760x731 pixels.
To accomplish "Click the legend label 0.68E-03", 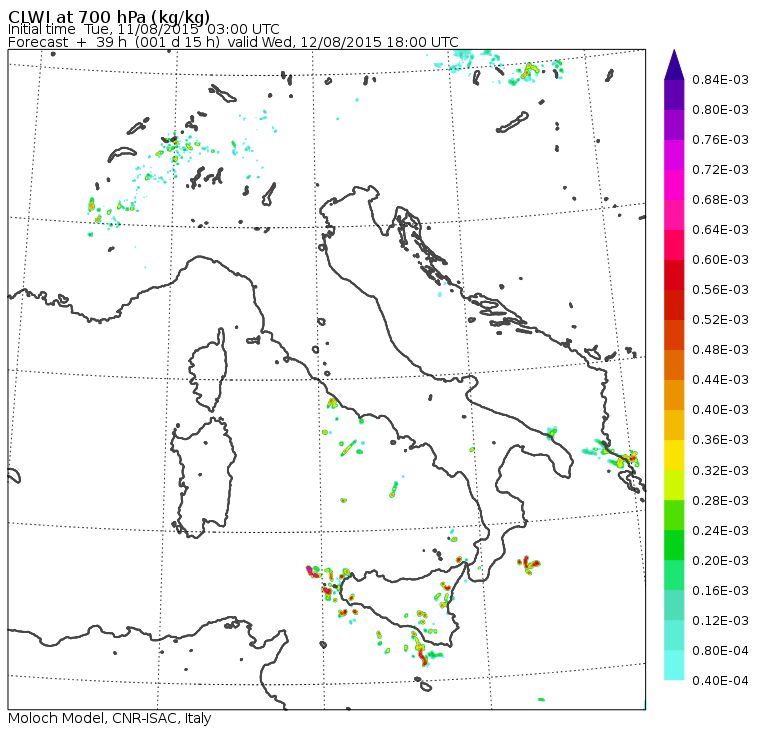I will click(x=720, y=200).
